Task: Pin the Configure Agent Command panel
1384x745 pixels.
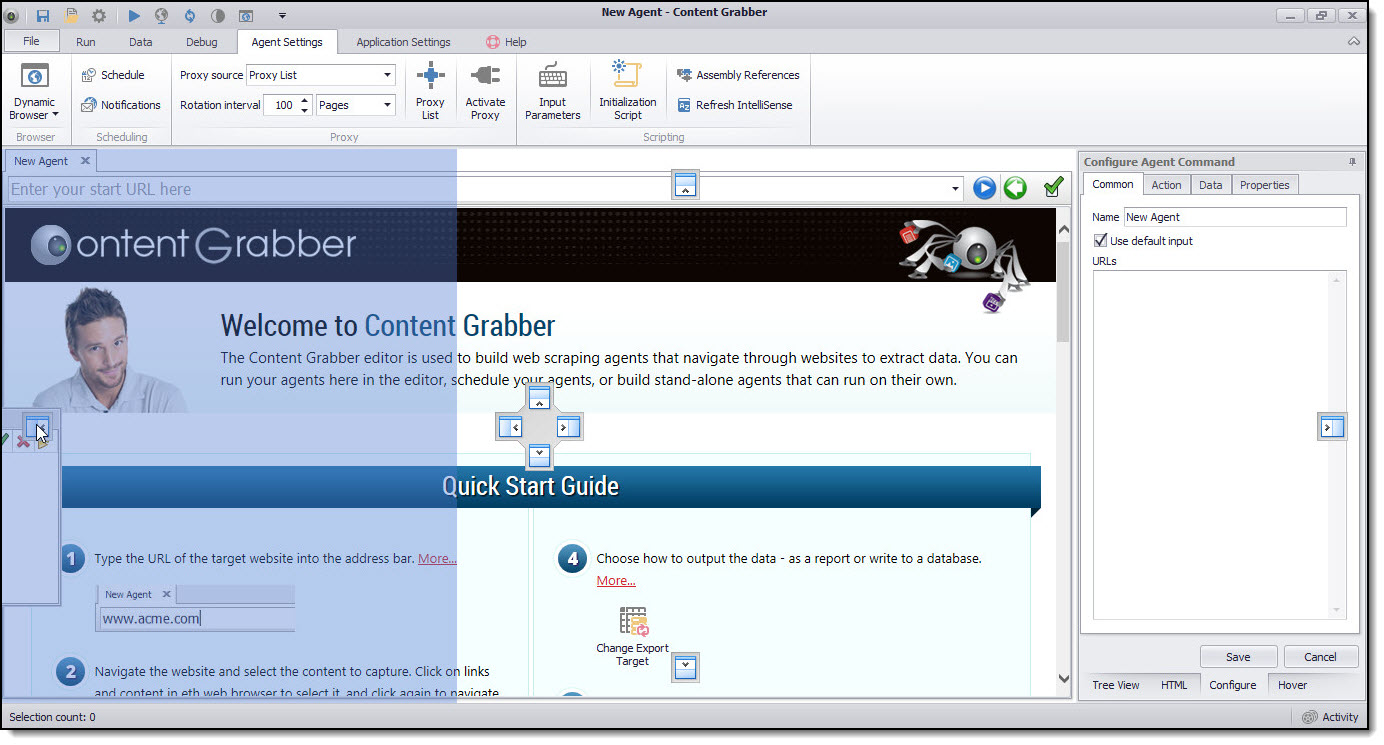Action: (1352, 161)
